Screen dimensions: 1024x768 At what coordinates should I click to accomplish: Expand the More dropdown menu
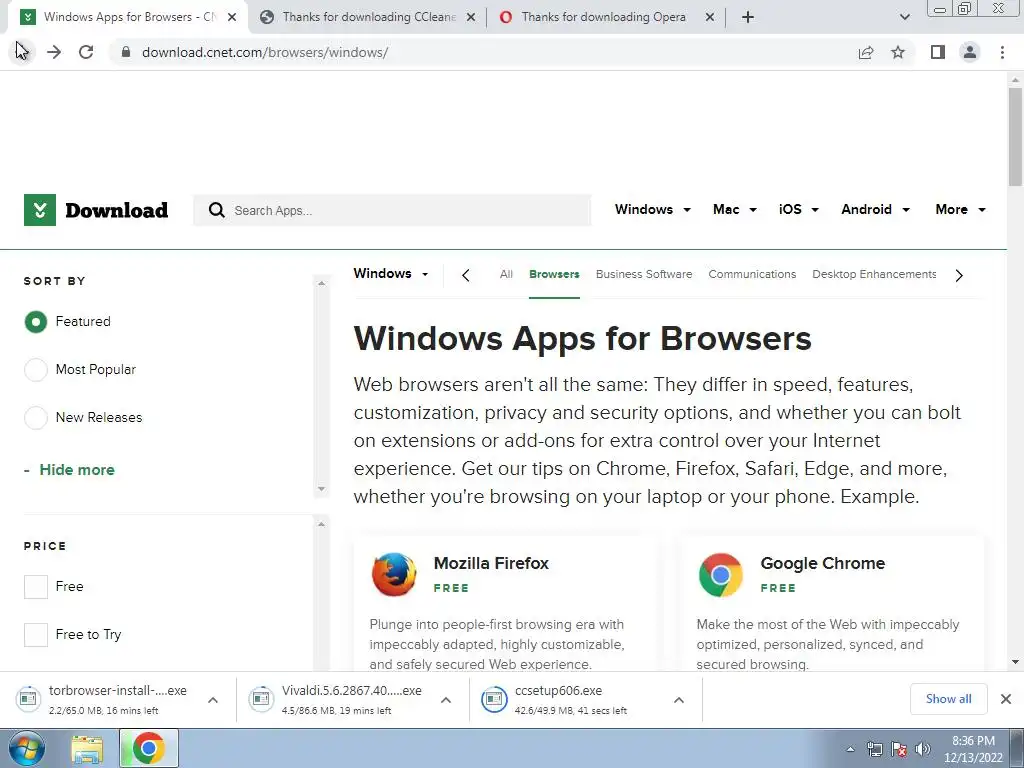[x=960, y=210]
